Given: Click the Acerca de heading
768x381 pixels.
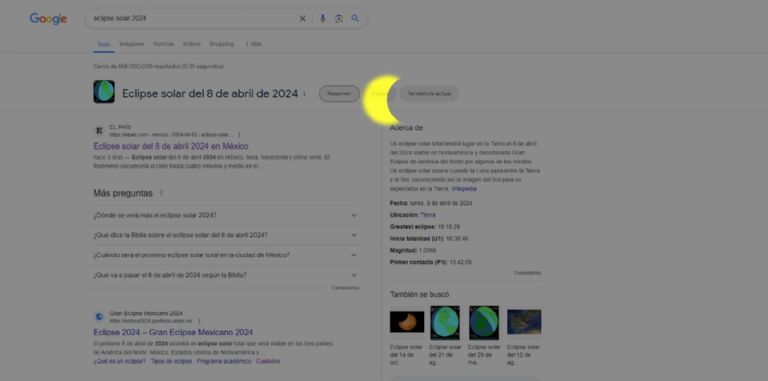Looking at the screenshot, I should [x=406, y=128].
